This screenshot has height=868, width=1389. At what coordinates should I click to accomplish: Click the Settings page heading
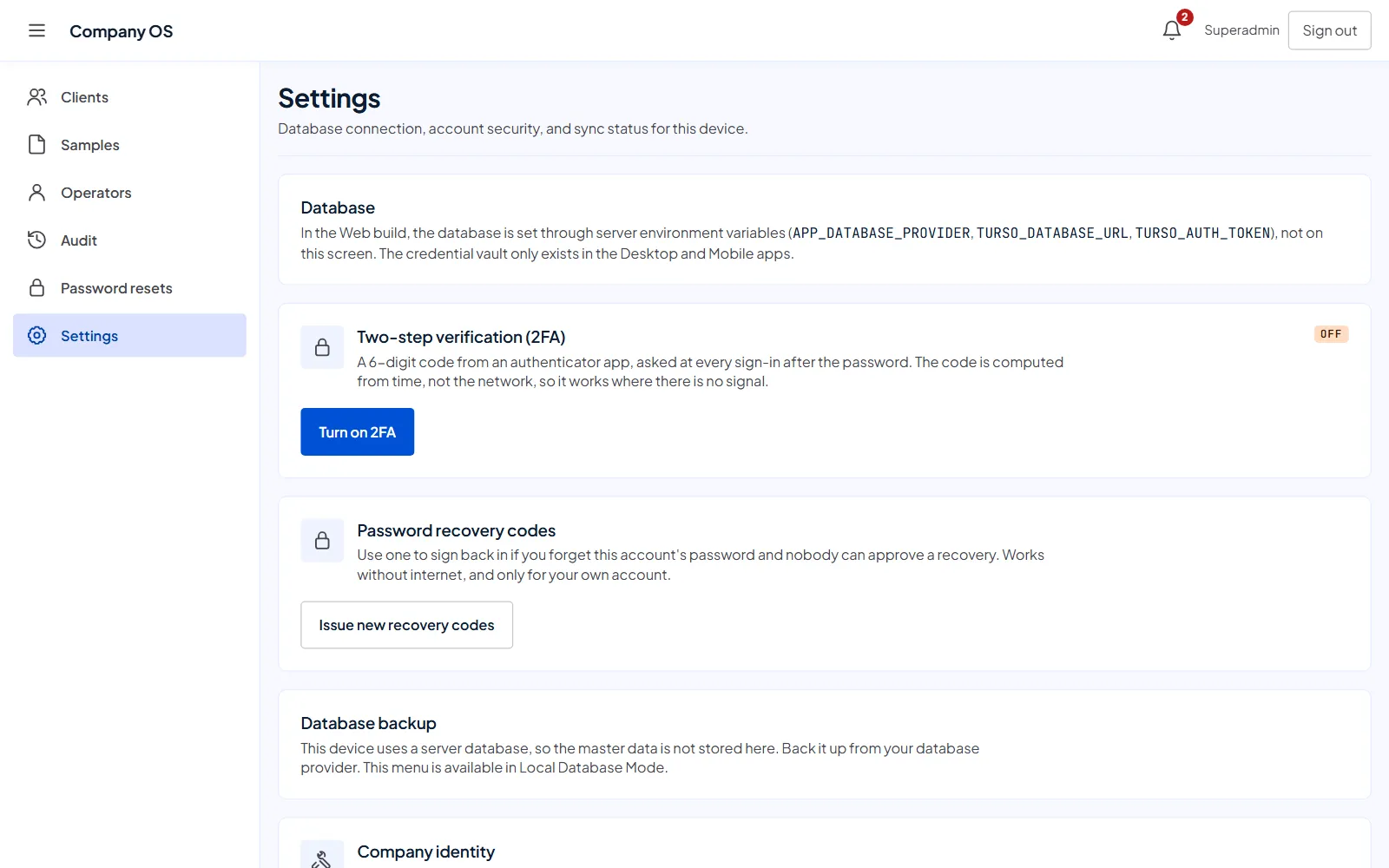click(329, 99)
